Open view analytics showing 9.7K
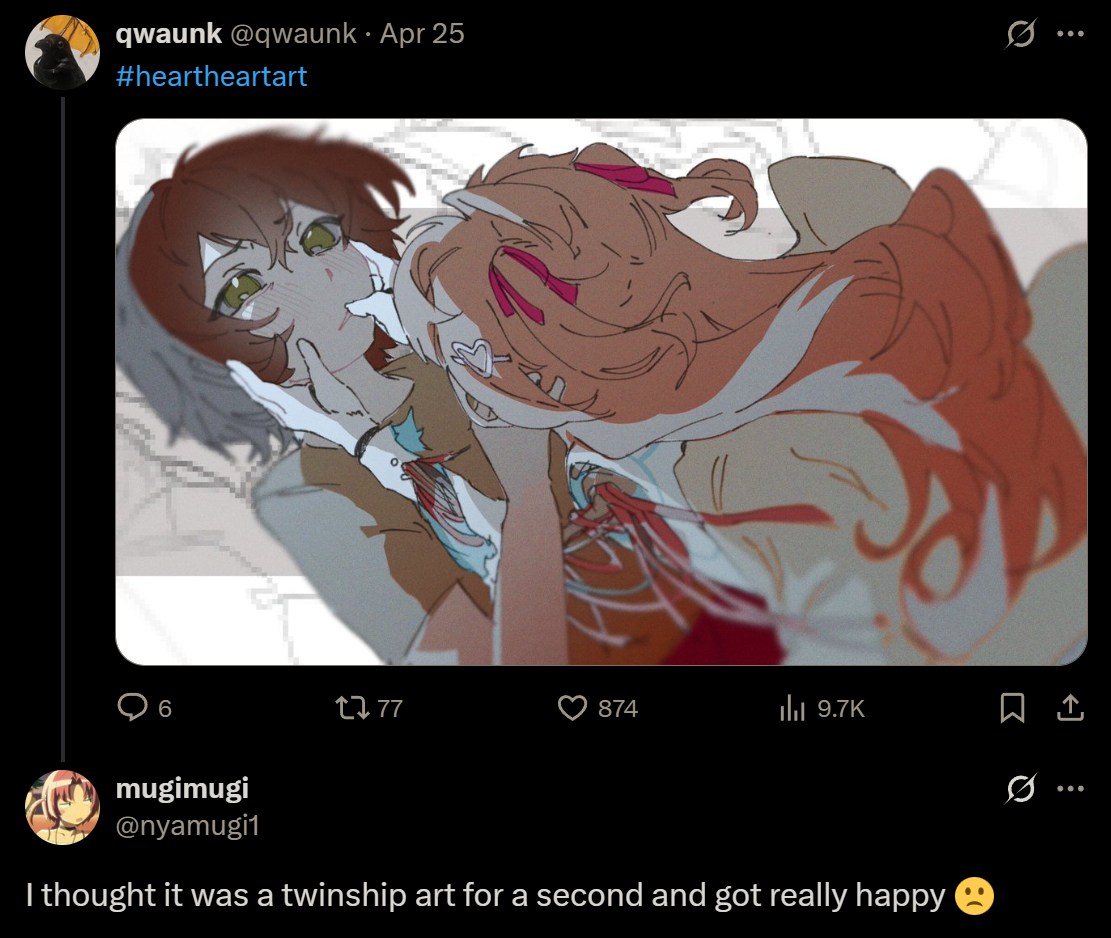 (792, 708)
